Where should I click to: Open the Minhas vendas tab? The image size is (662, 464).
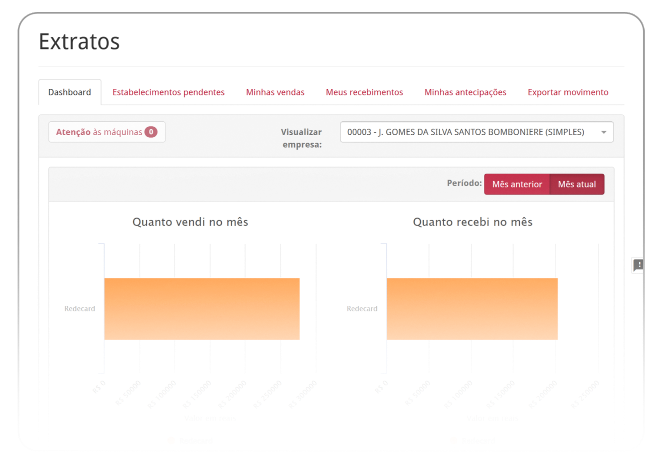[275, 92]
